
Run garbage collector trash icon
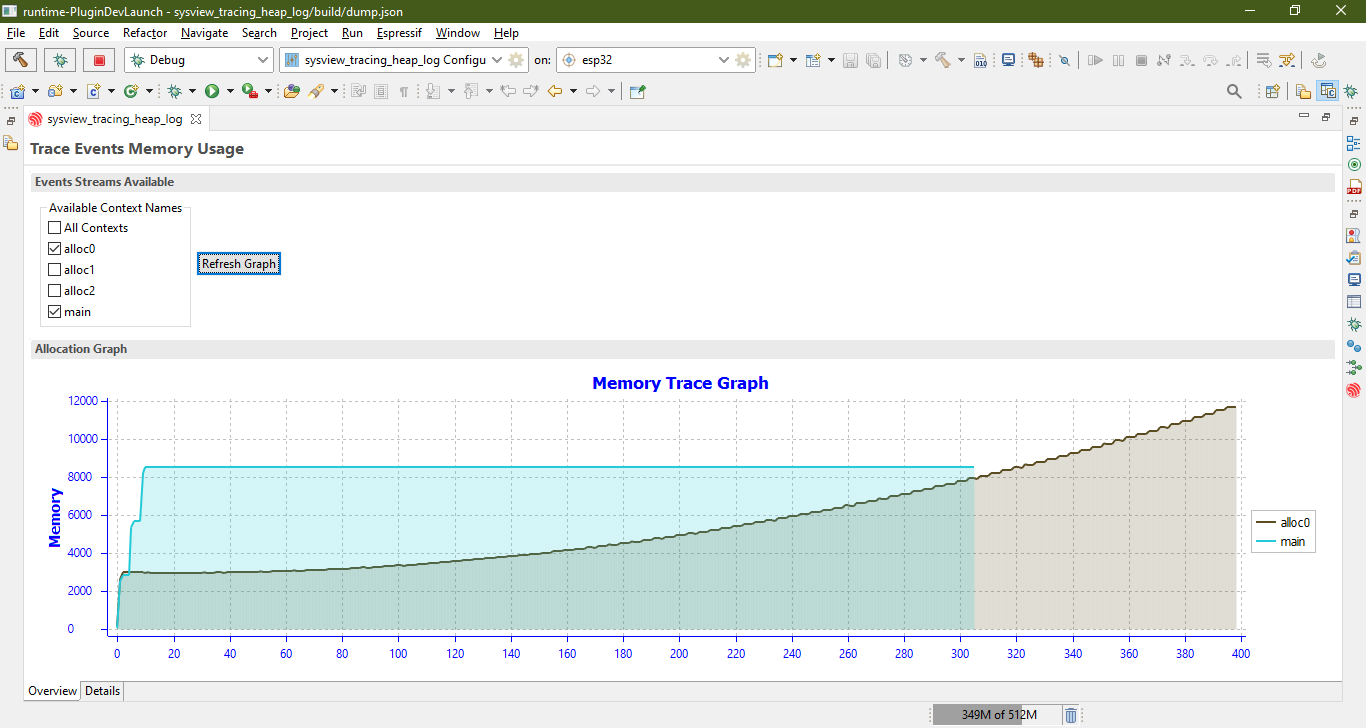click(x=1071, y=715)
